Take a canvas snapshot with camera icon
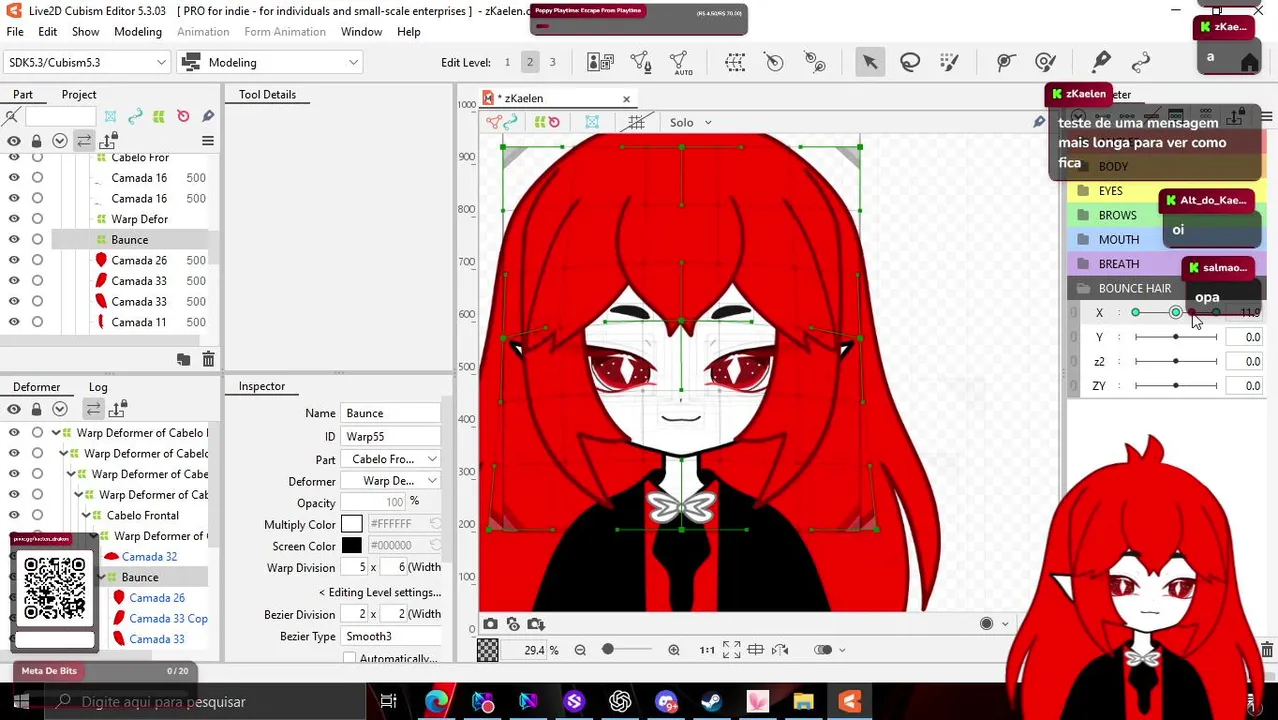The image size is (1278, 720). click(x=490, y=624)
